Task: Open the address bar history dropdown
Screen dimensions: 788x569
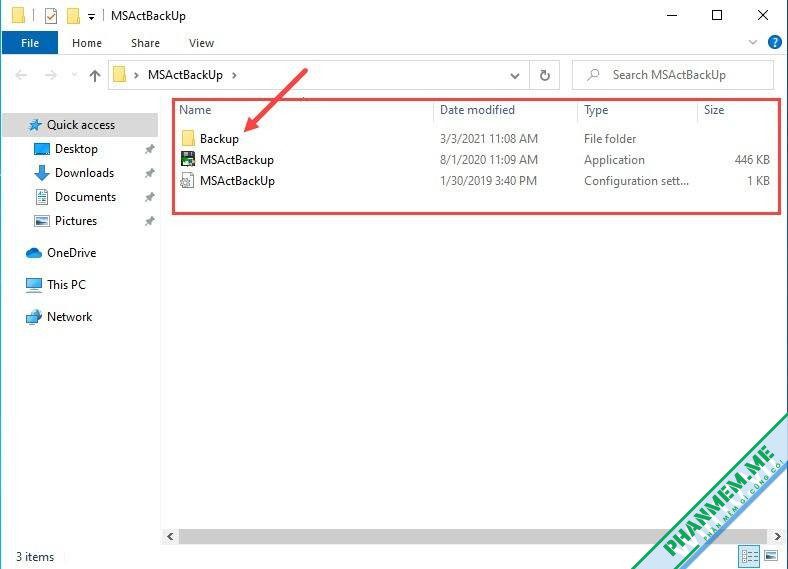Action: pyautogui.click(x=515, y=76)
